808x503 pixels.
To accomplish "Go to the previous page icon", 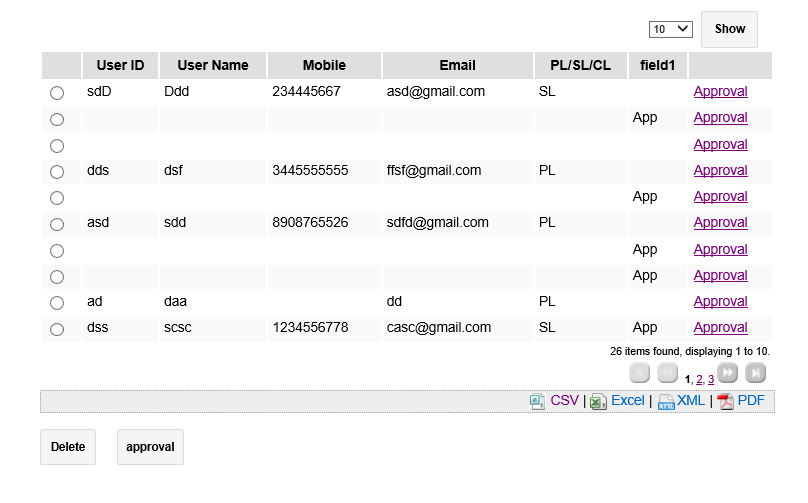I will (x=667, y=373).
